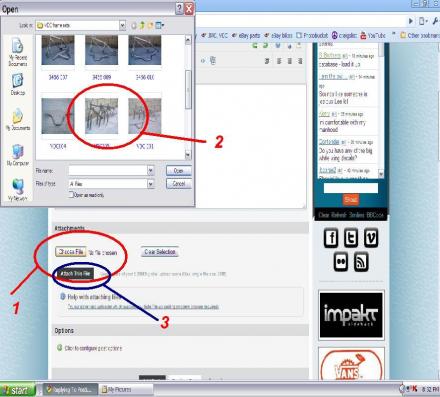Screen dimensions: 440x397
Task: Click the Flickr social icon
Action: point(341,262)
